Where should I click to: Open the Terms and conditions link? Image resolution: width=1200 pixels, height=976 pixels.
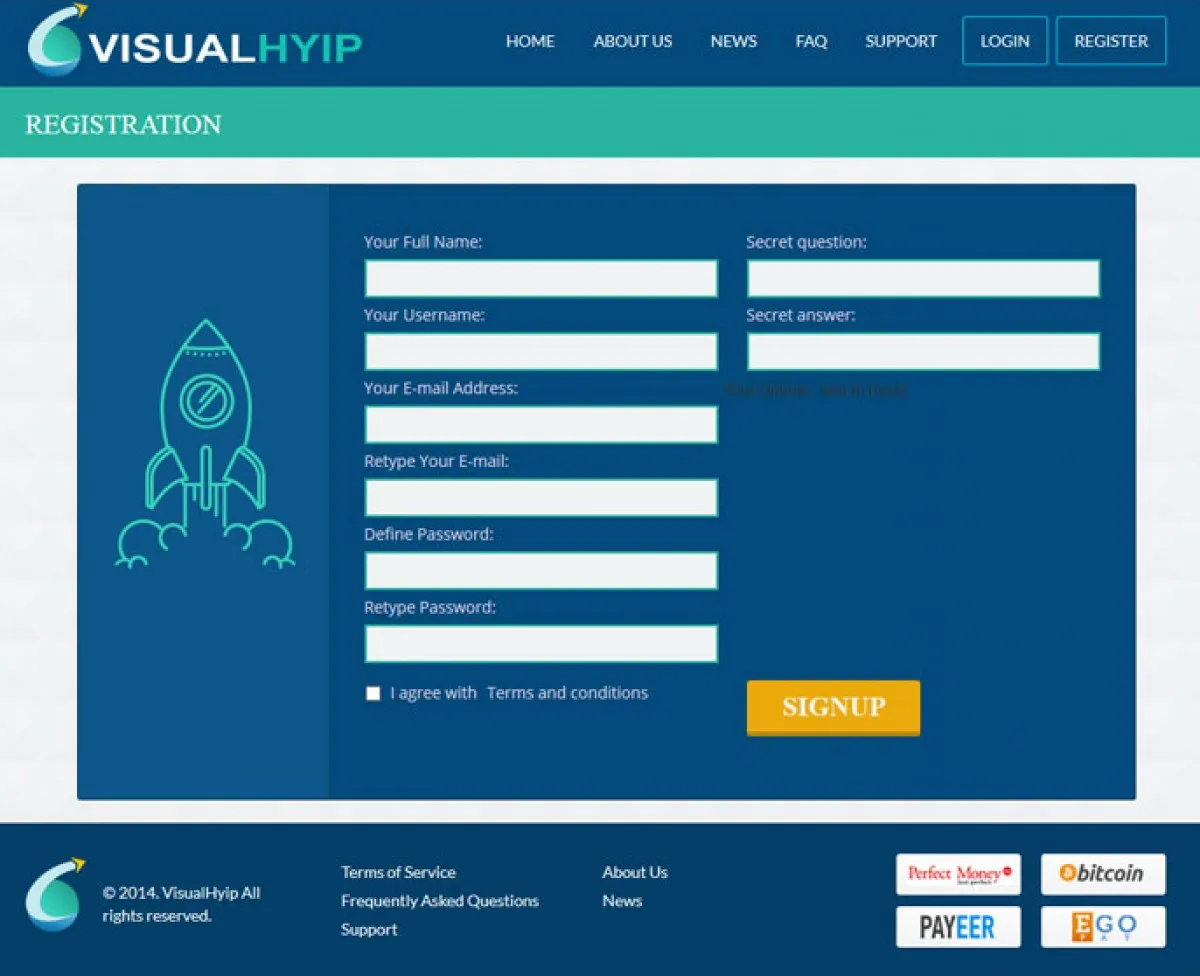pyautogui.click(x=567, y=693)
